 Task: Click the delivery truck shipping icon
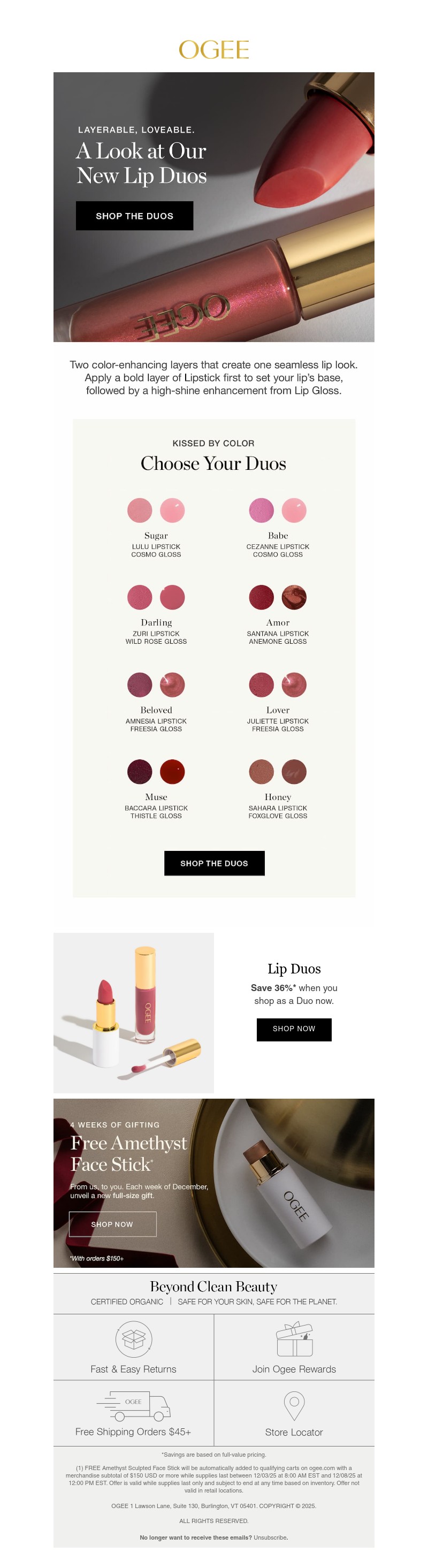pos(133,1405)
